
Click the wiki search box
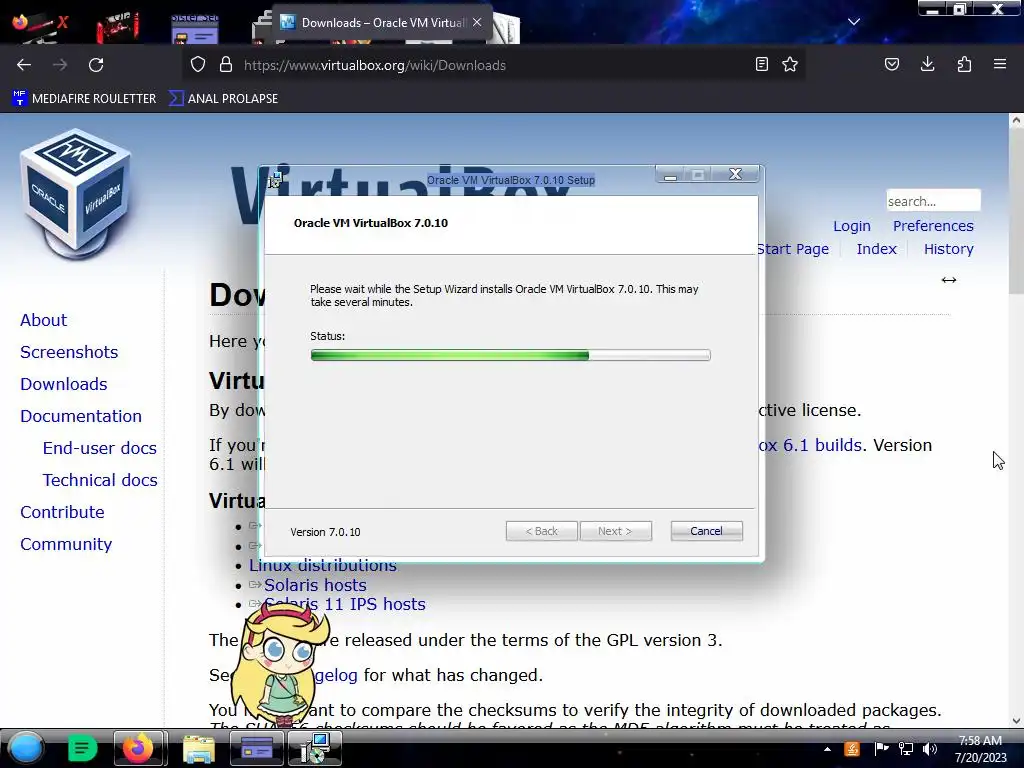coord(933,200)
